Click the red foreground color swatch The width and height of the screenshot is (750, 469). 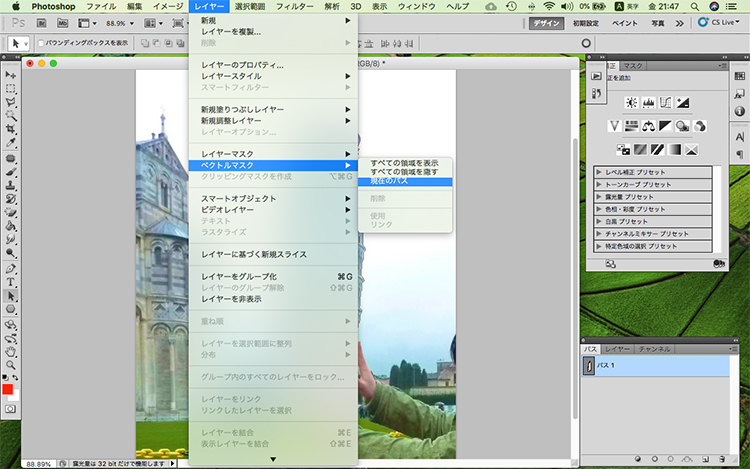click(7, 389)
